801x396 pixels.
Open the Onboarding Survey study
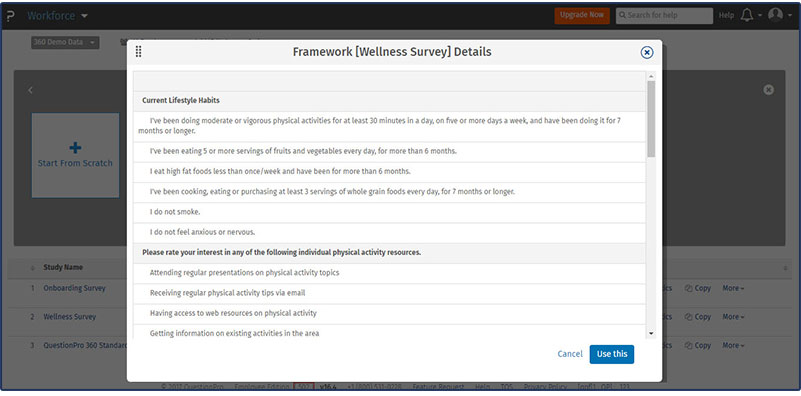tap(74, 288)
